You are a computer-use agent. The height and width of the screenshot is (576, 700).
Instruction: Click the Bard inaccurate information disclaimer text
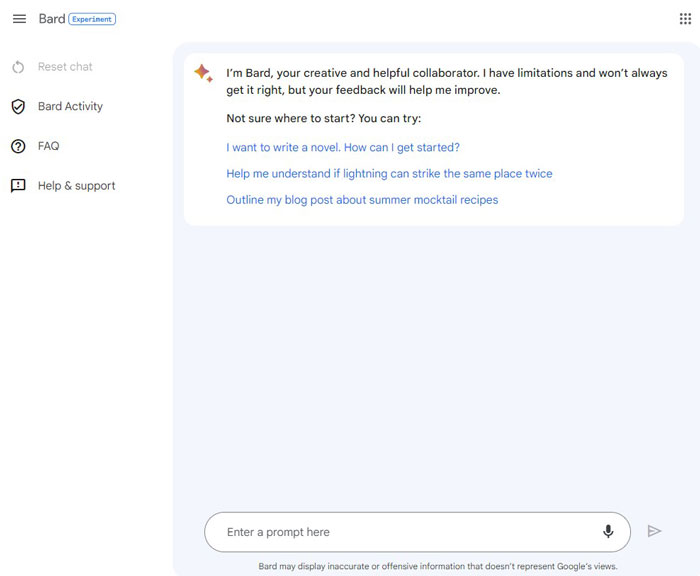[x=438, y=566]
